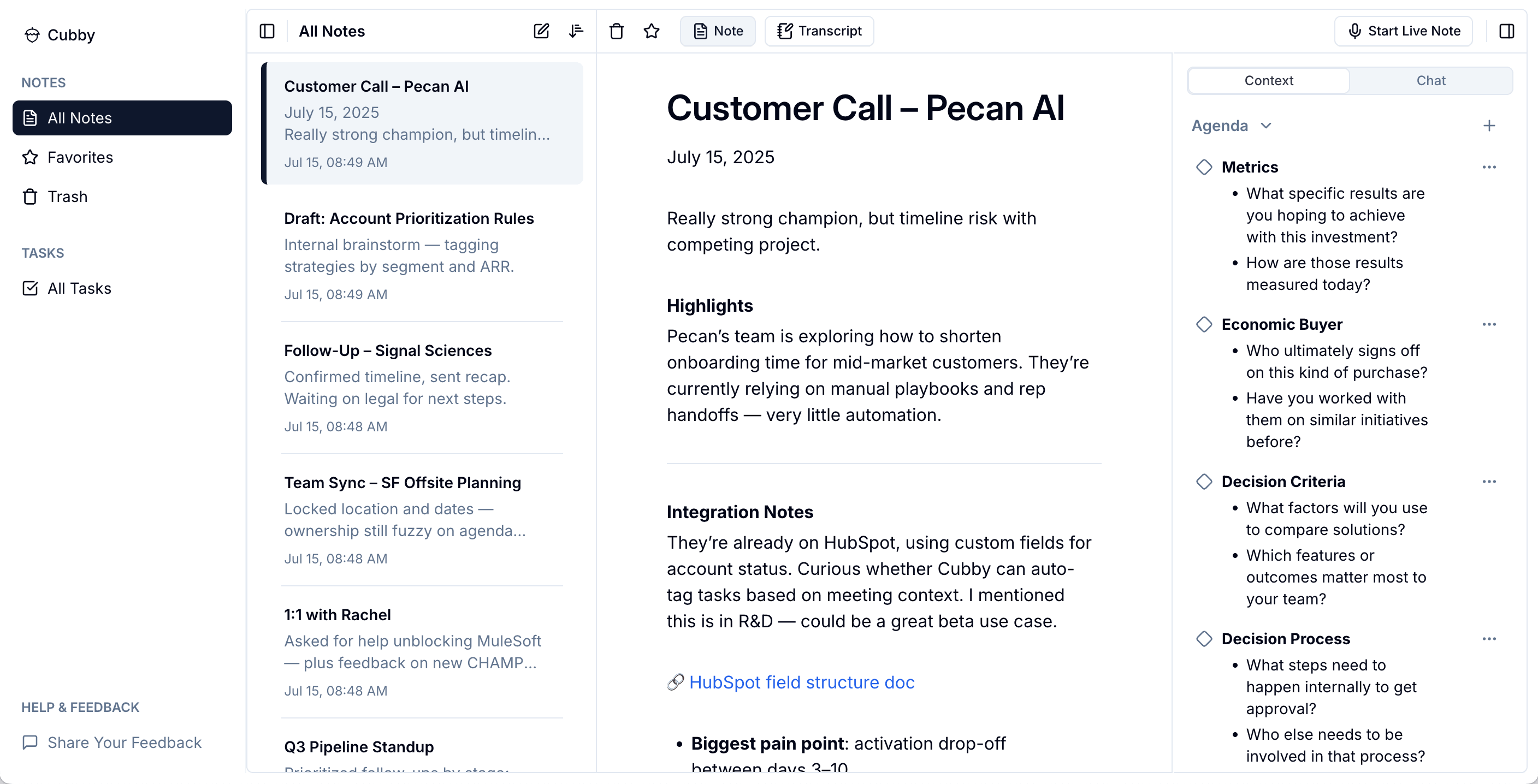
Task: Open All Tasks in the sidebar
Action: click(x=122, y=289)
